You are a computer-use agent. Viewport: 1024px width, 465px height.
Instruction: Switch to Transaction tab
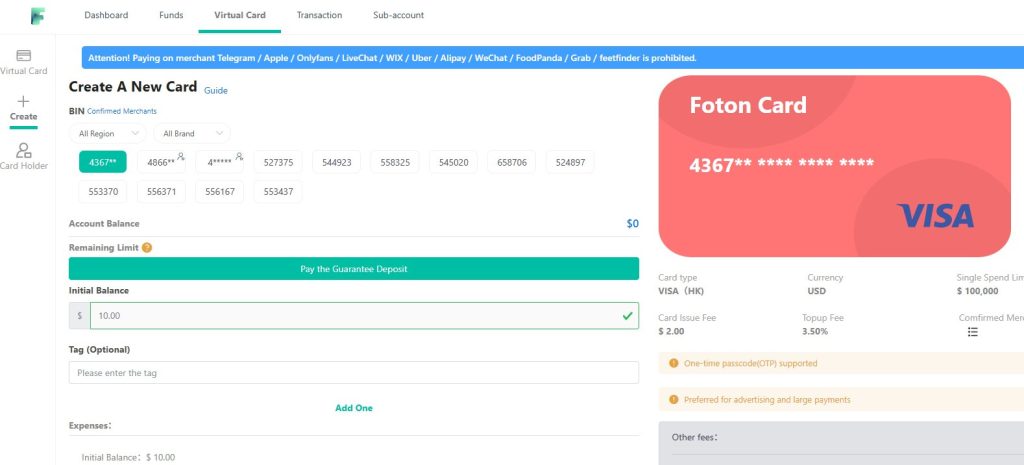[x=319, y=15]
